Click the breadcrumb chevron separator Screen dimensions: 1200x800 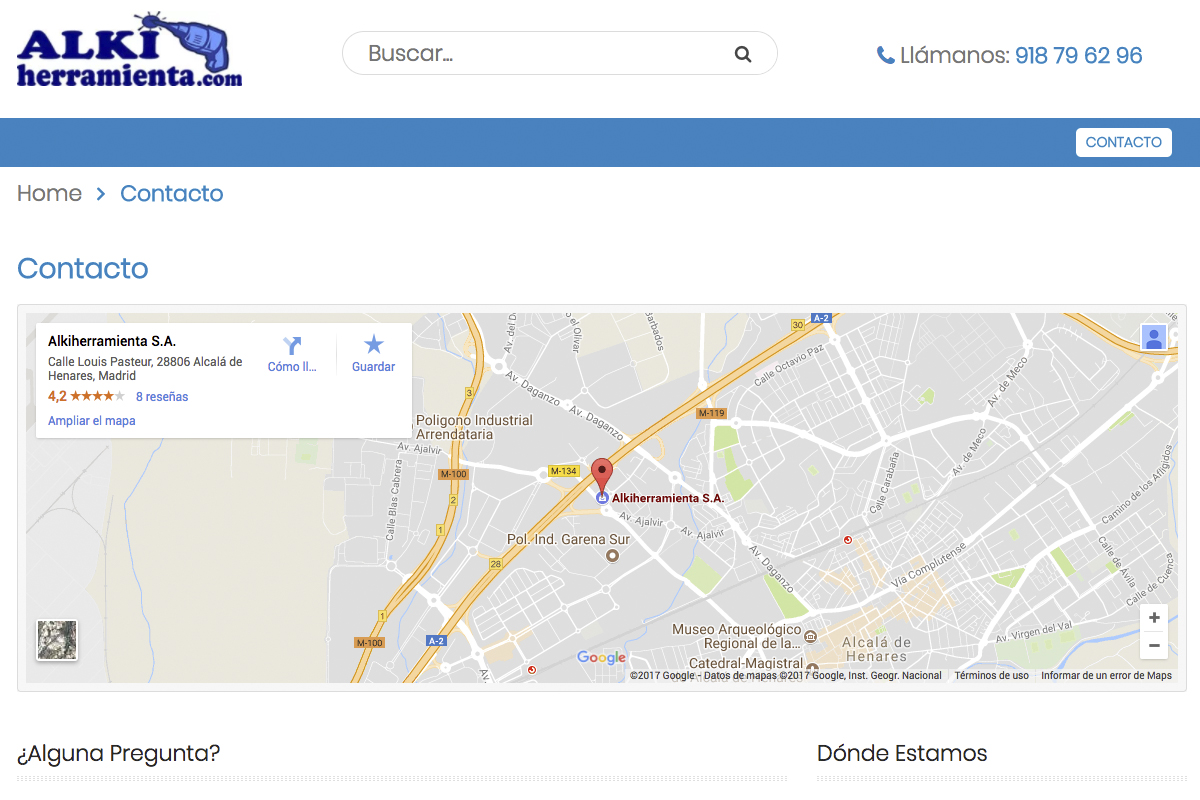tap(101, 194)
